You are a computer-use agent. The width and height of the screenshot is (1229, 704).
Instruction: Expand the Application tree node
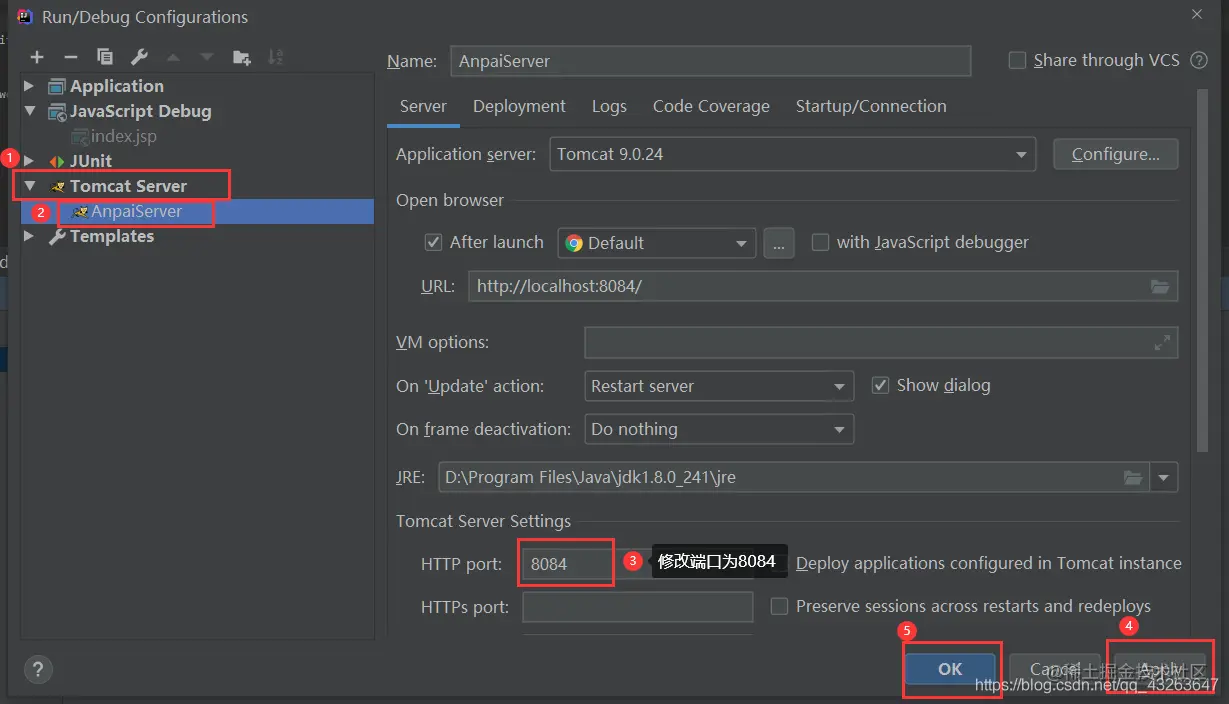tap(29, 86)
